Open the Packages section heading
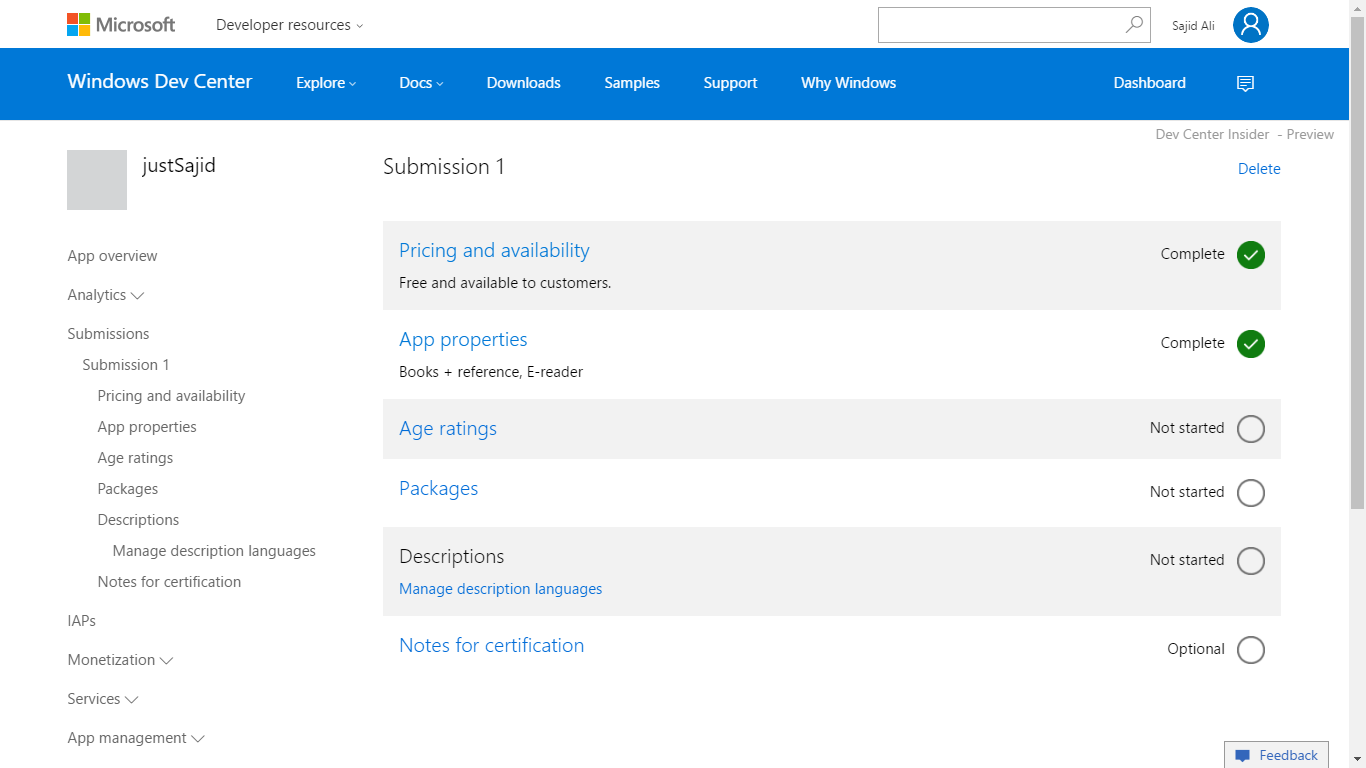This screenshot has width=1366, height=768. click(438, 489)
